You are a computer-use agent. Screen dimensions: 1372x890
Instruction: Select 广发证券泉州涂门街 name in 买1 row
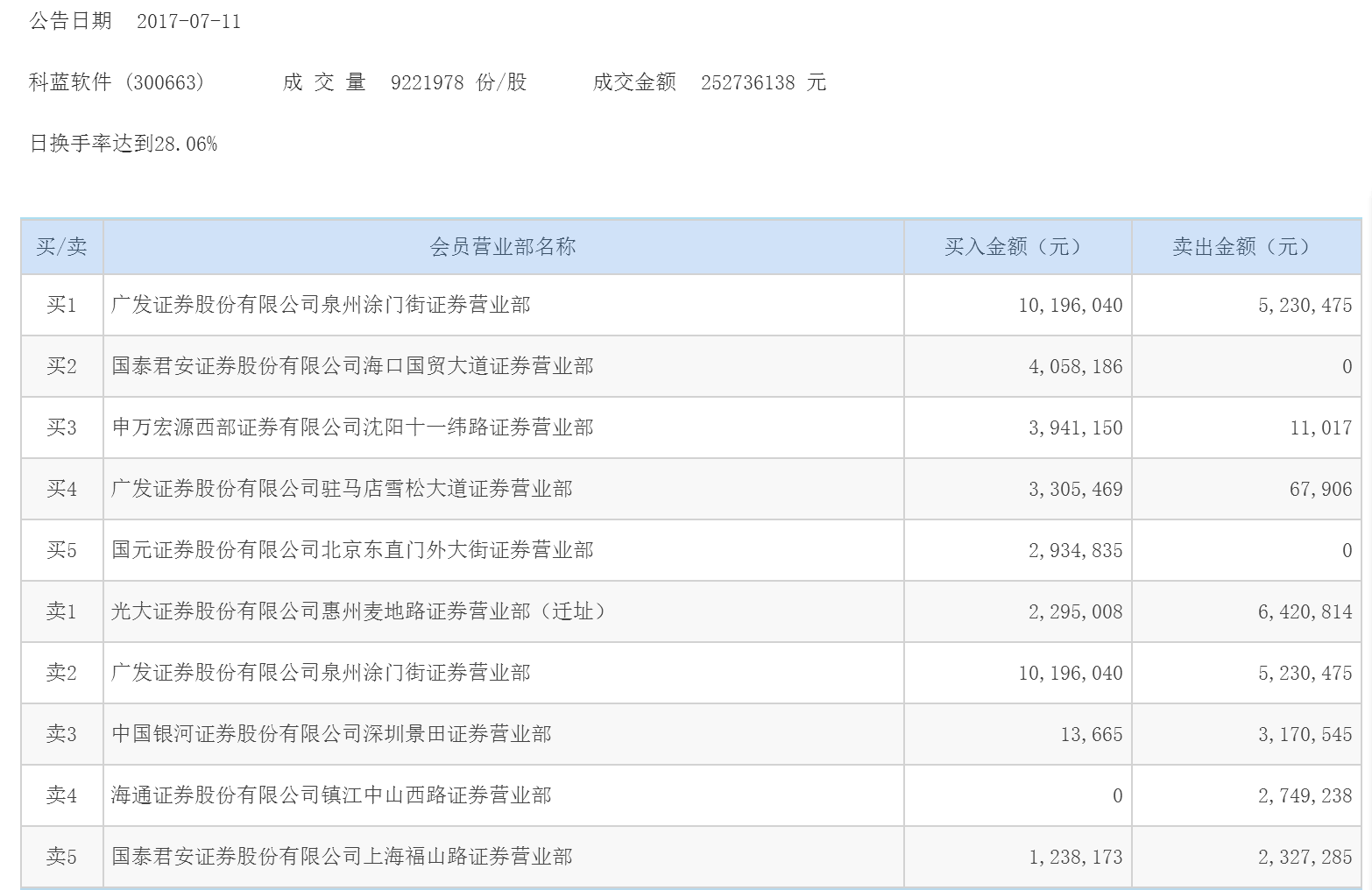point(321,305)
